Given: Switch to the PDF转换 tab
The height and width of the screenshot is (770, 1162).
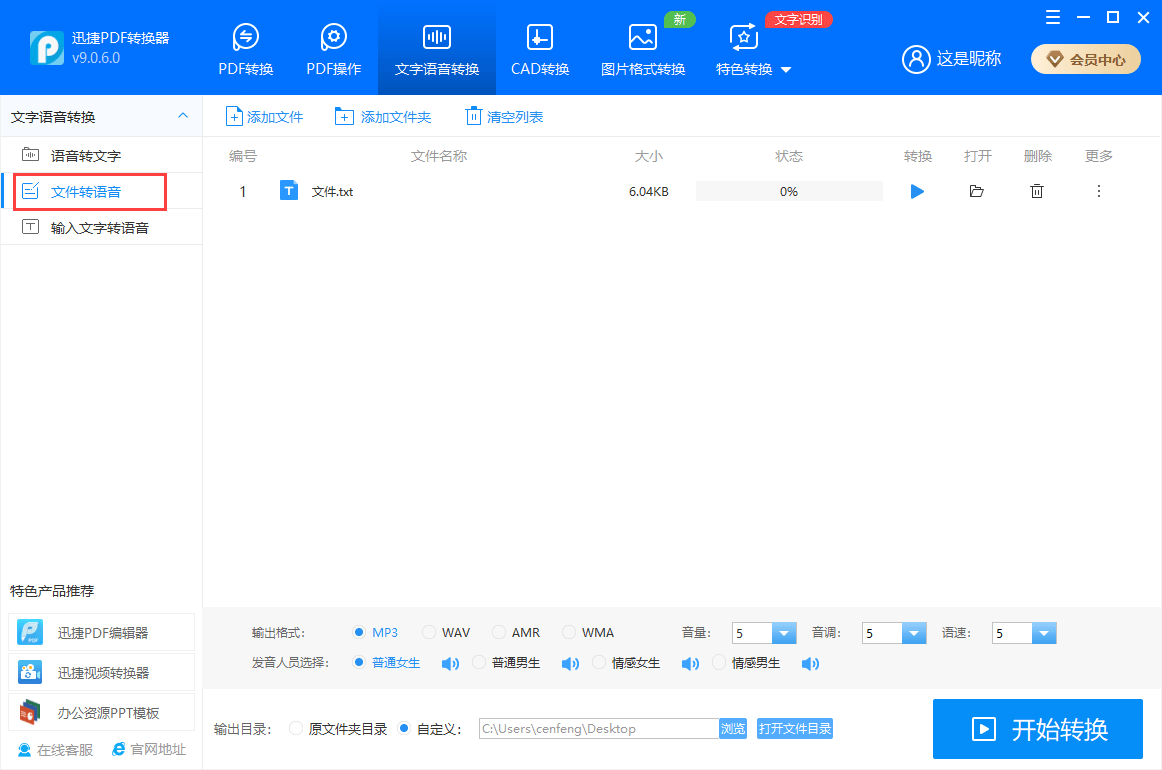Looking at the screenshot, I should tap(246, 48).
